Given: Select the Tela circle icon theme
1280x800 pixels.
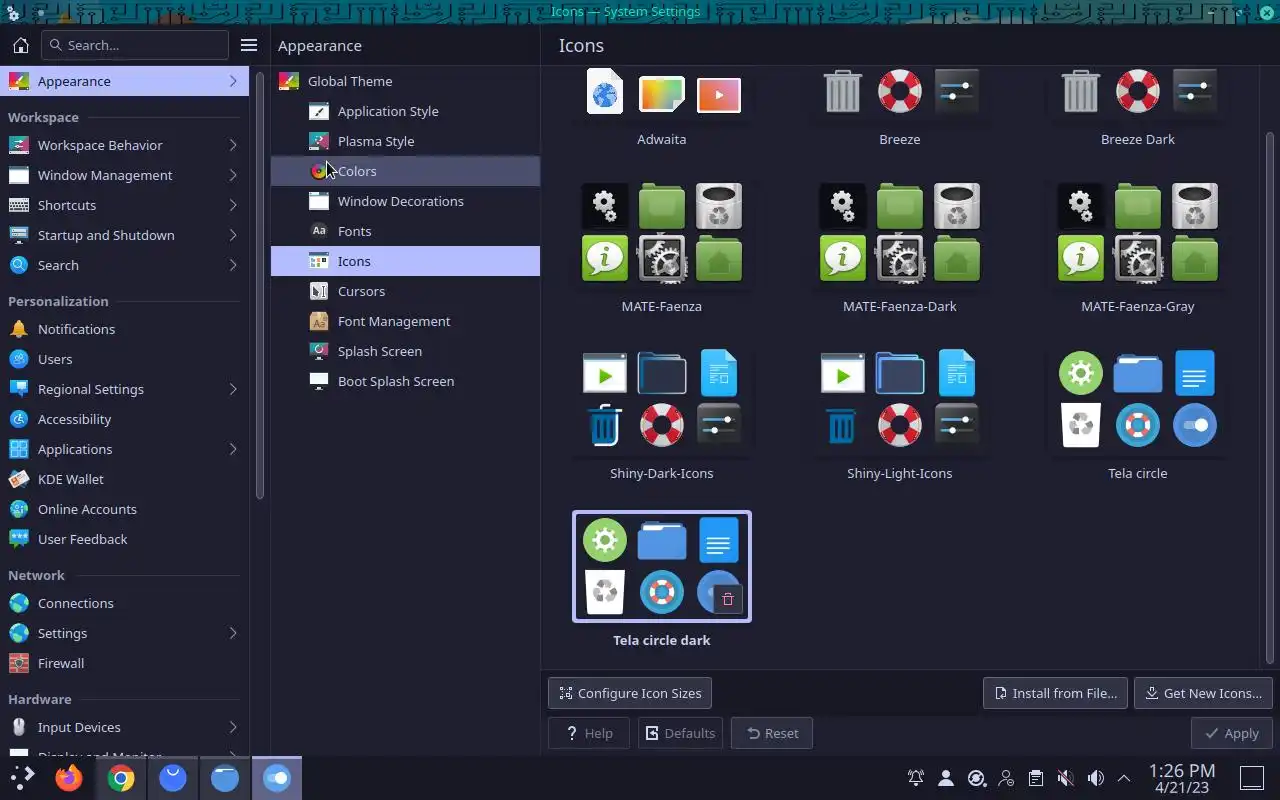Looking at the screenshot, I should (x=1138, y=415).
